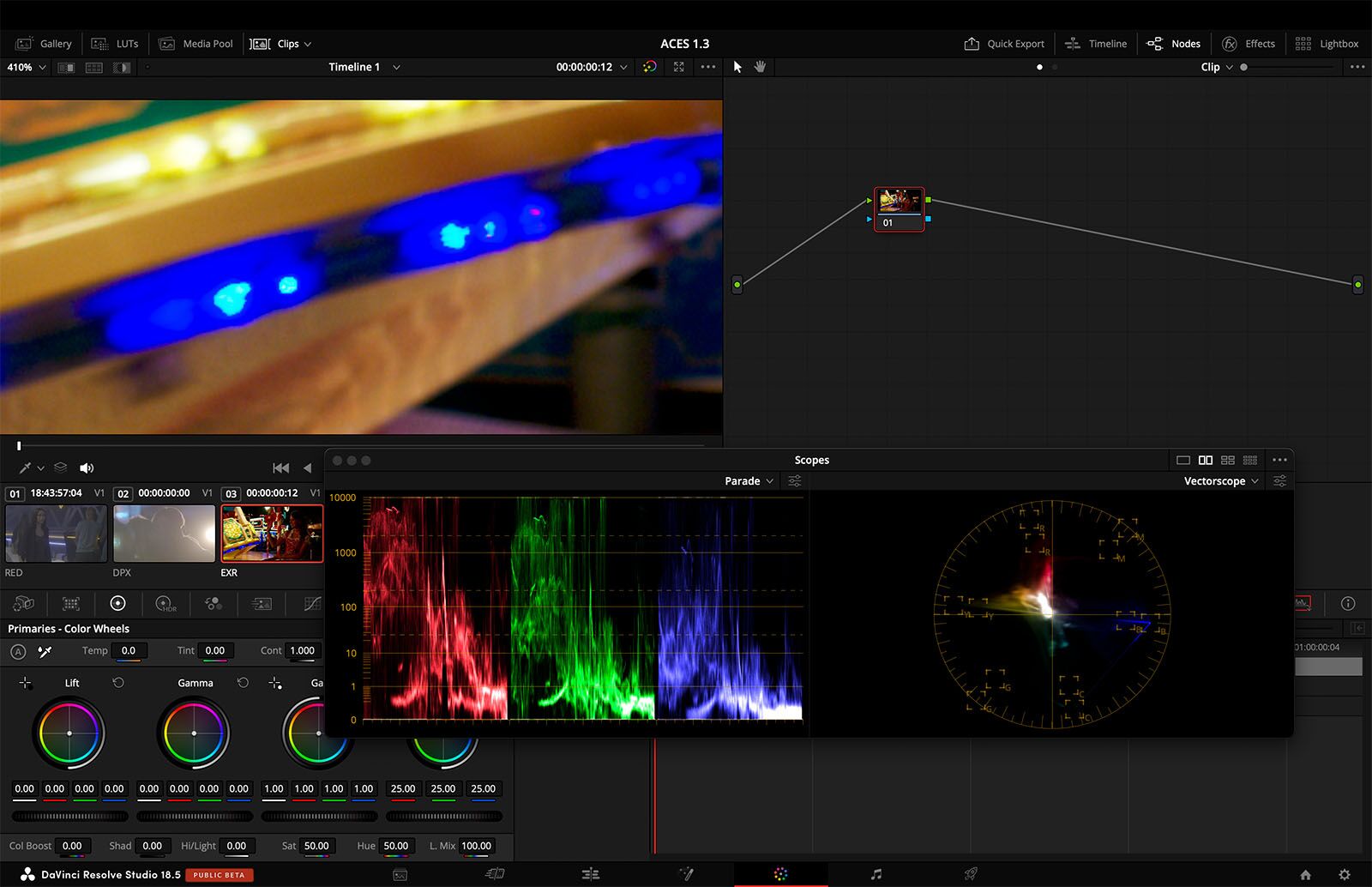Go to the Deliver page
This screenshot has width=1372, height=887.
[x=972, y=874]
